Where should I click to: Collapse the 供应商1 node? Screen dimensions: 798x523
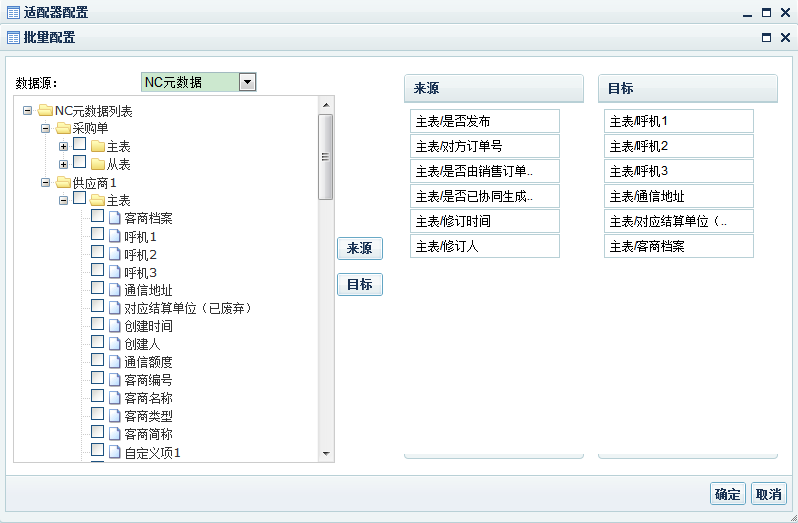click(x=45, y=182)
